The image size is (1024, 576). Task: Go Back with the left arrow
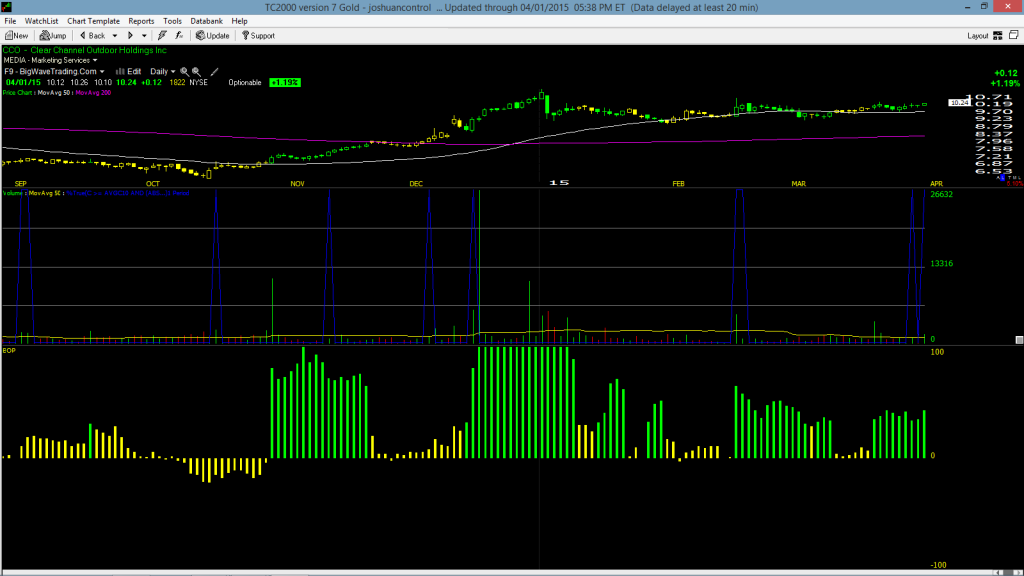click(93, 36)
